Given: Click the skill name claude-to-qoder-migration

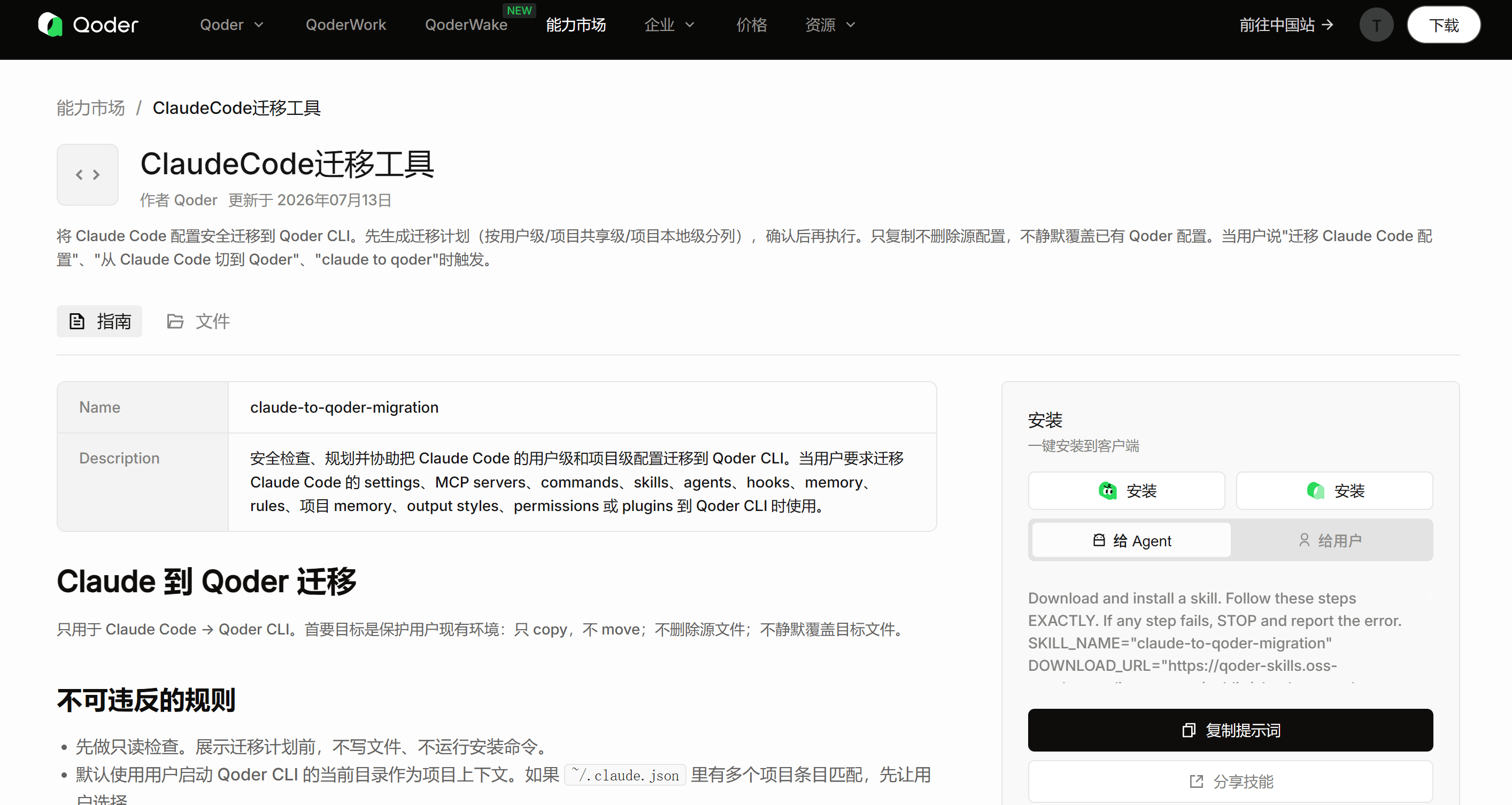Looking at the screenshot, I should point(344,407).
